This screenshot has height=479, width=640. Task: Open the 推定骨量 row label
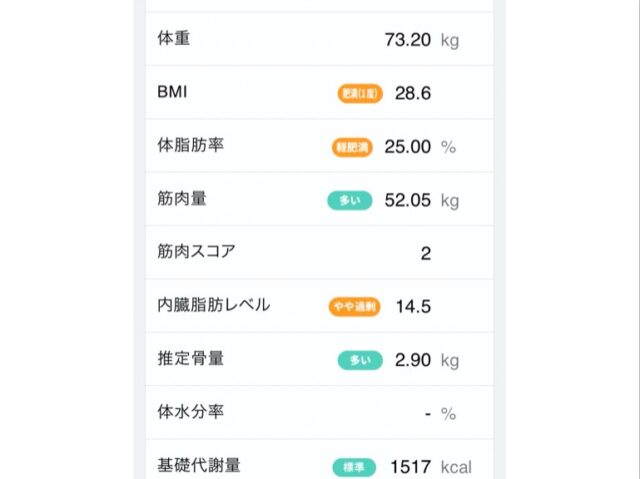[190, 359]
